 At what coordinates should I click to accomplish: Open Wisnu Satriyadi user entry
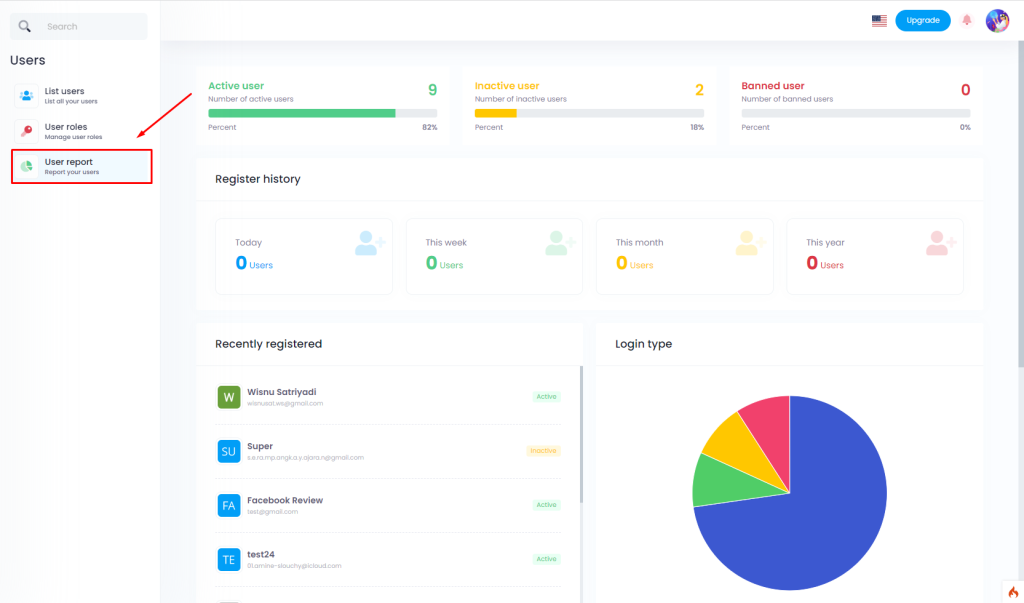[x=282, y=392]
